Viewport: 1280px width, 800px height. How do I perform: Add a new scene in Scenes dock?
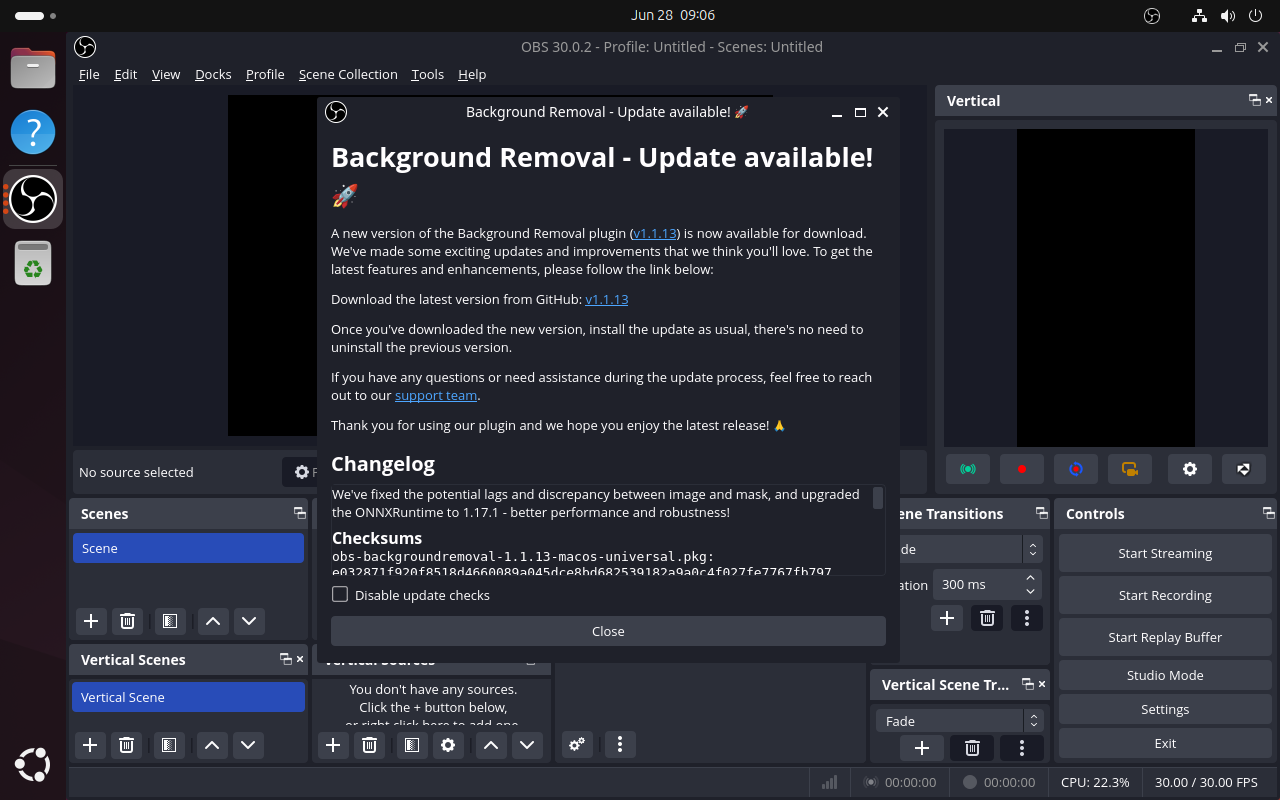(x=91, y=621)
